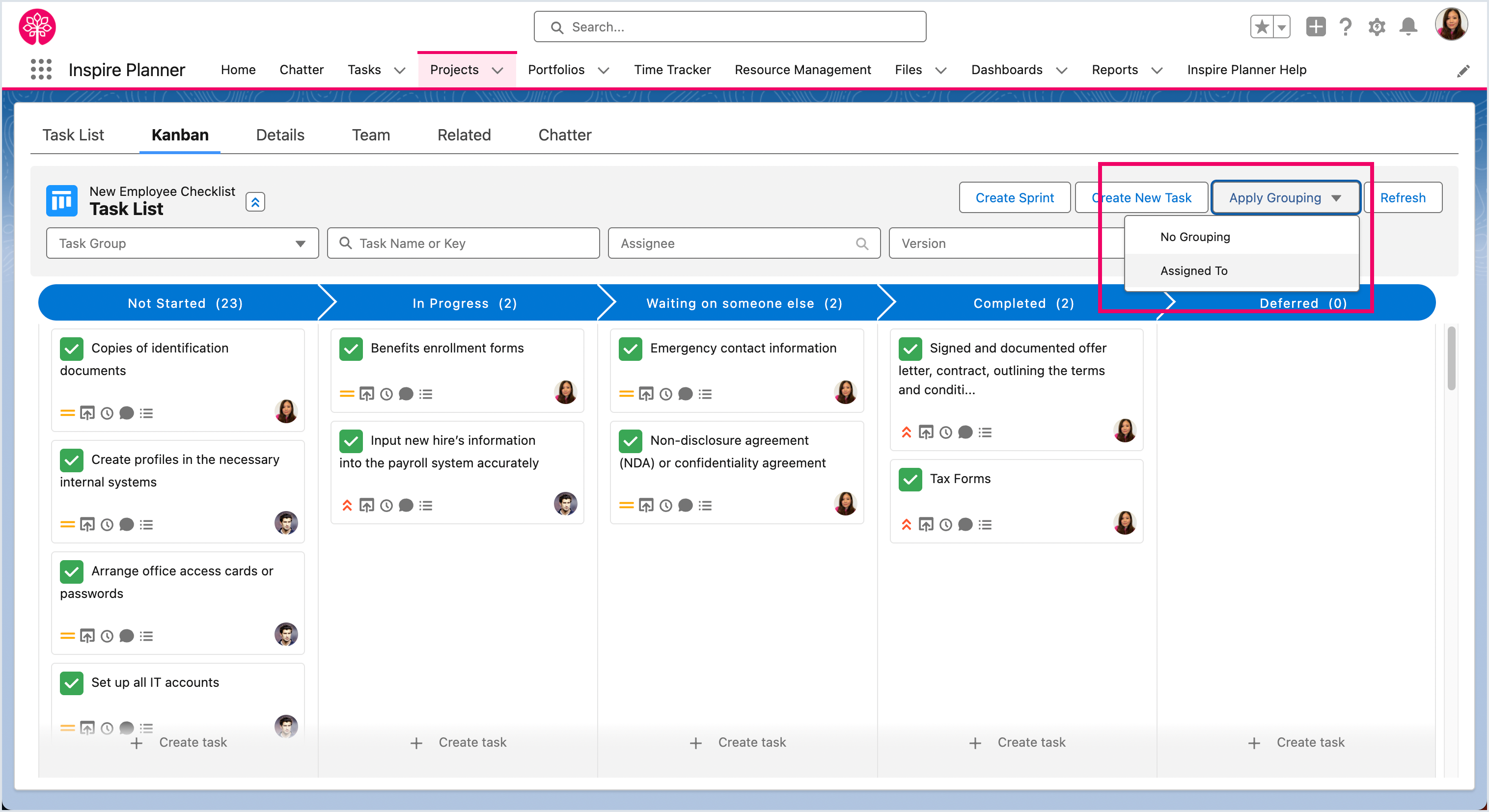The width and height of the screenshot is (1489, 812).
Task: Toggle checkbox on Tax Forms
Action: [x=910, y=480]
